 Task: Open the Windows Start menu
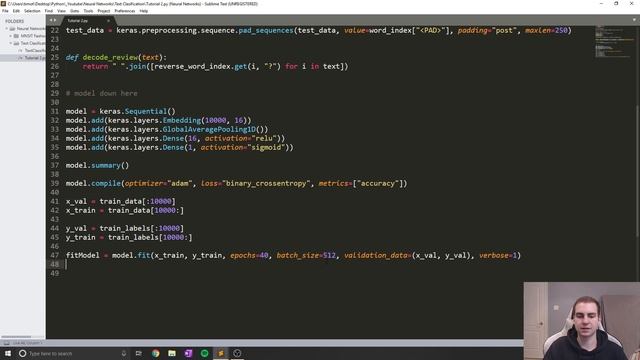click(x=8, y=353)
